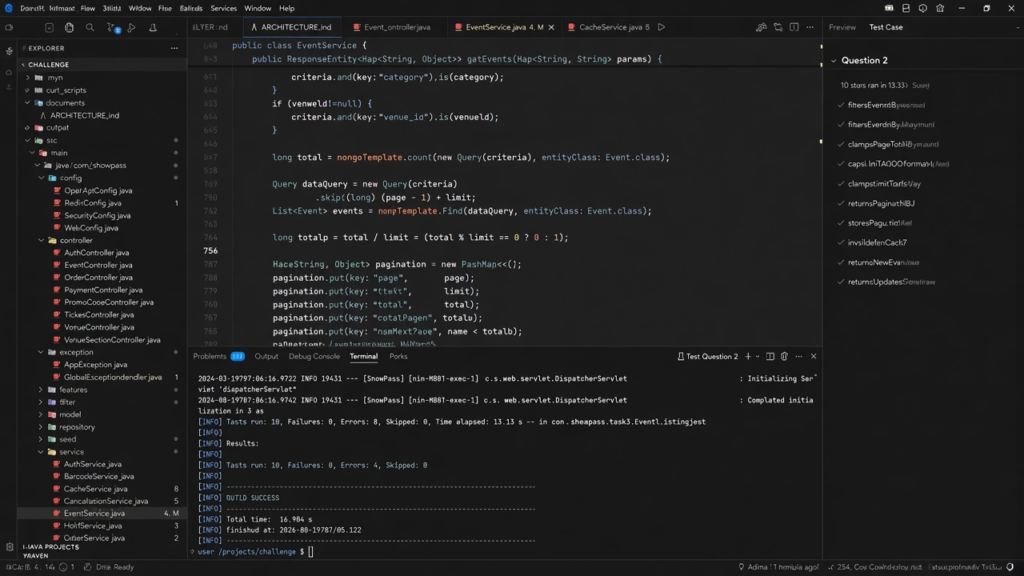This screenshot has height=576, width=1024.
Task: Select the Test Case tab
Action: pos(886,27)
